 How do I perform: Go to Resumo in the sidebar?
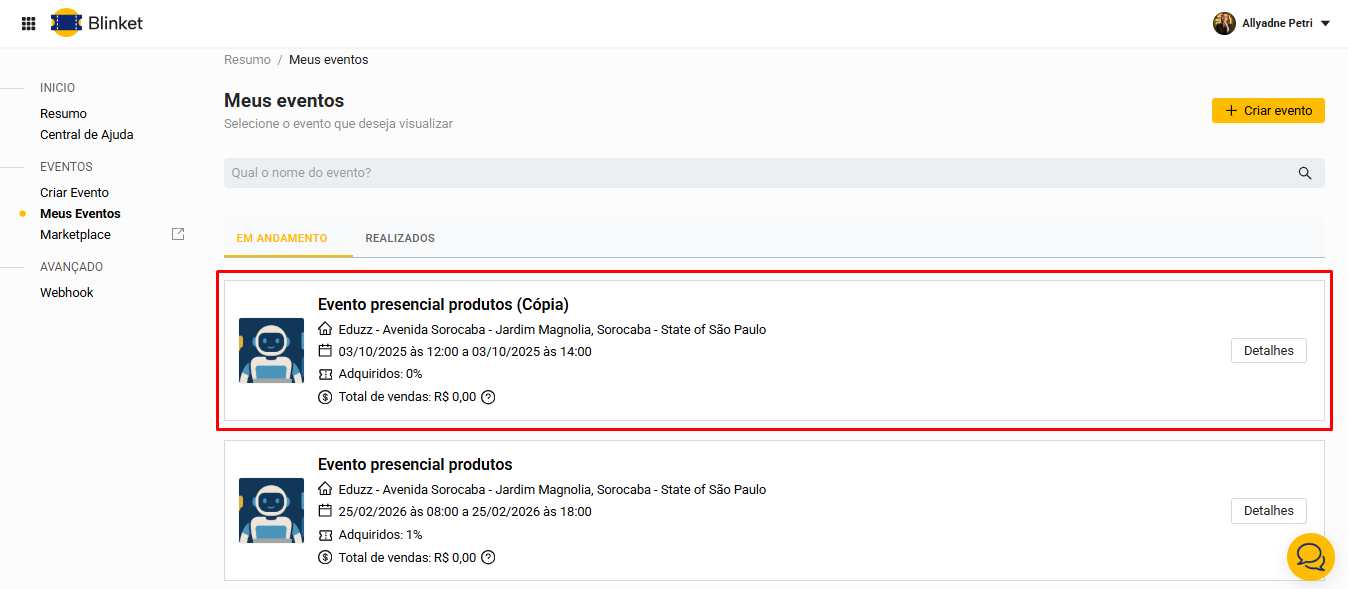pos(63,114)
